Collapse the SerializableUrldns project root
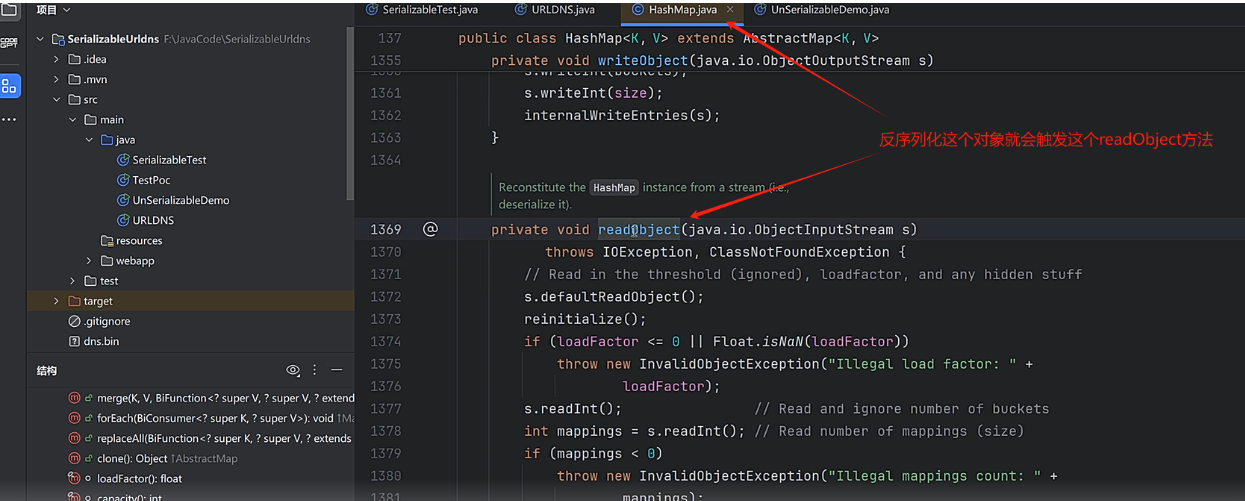The image size is (1245, 501). point(41,39)
